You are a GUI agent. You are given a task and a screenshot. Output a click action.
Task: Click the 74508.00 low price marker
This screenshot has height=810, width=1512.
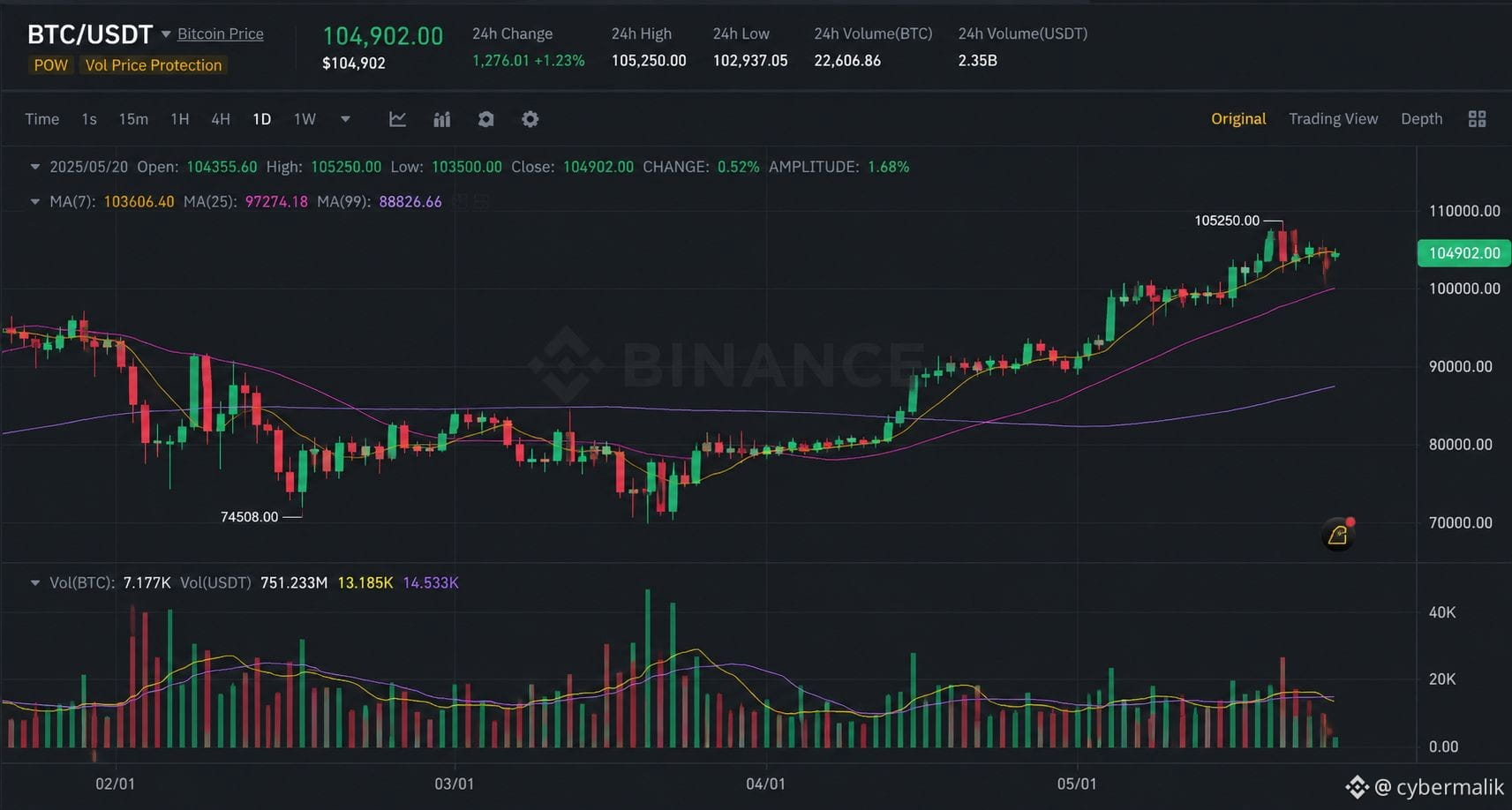[x=249, y=517]
